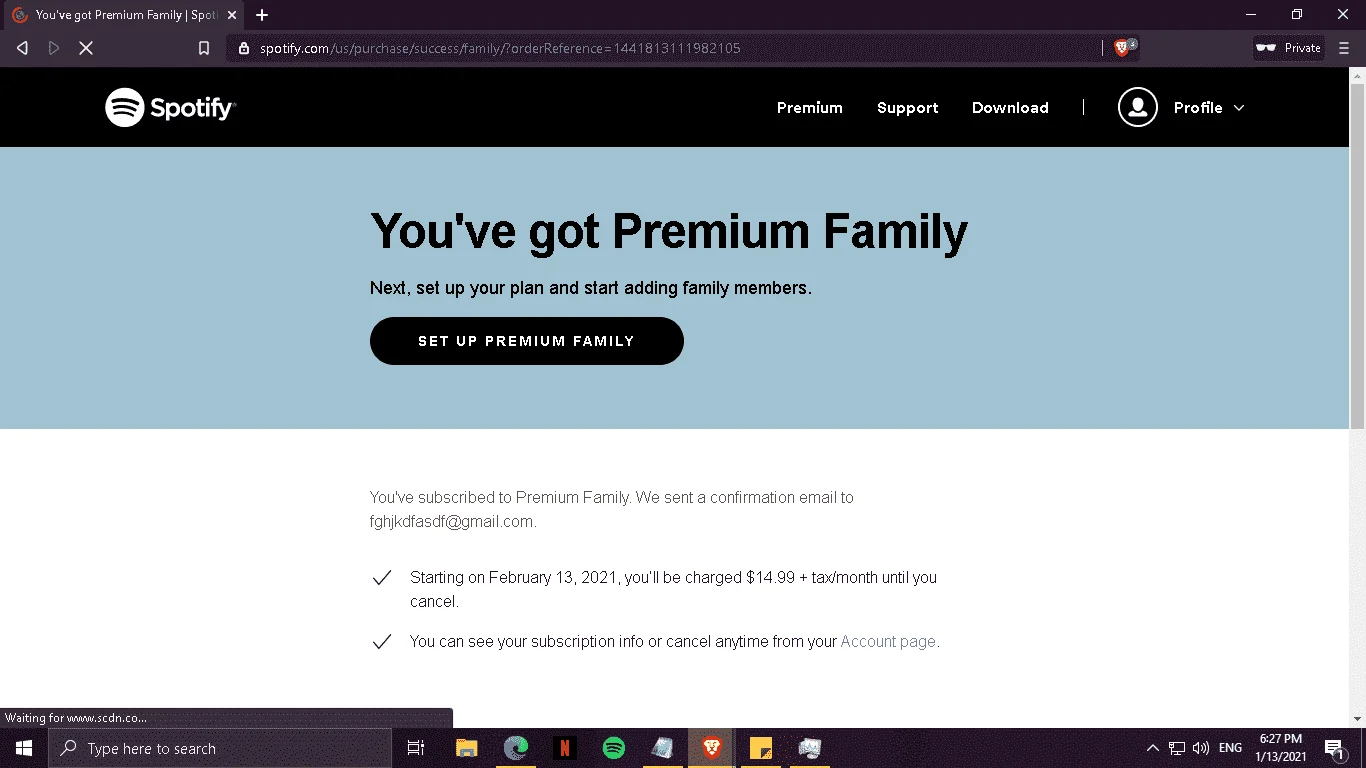Open Spotify app from the taskbar

coord(614,748)
